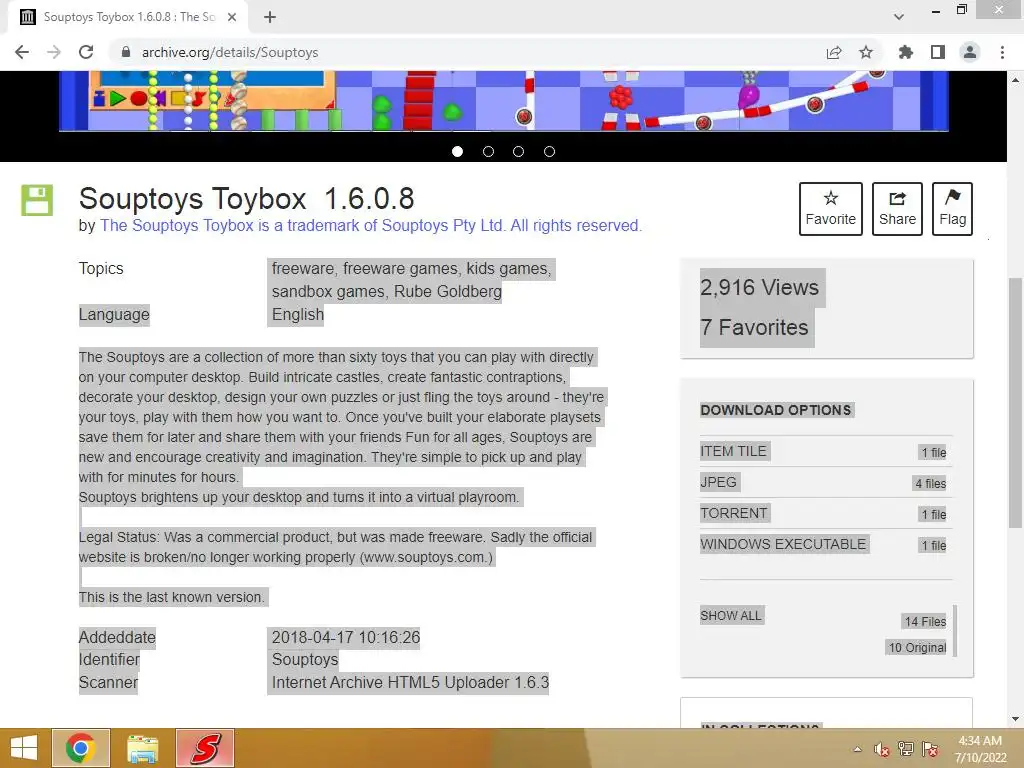
Task: Open the red S app in taskbar
Action: 205,748
